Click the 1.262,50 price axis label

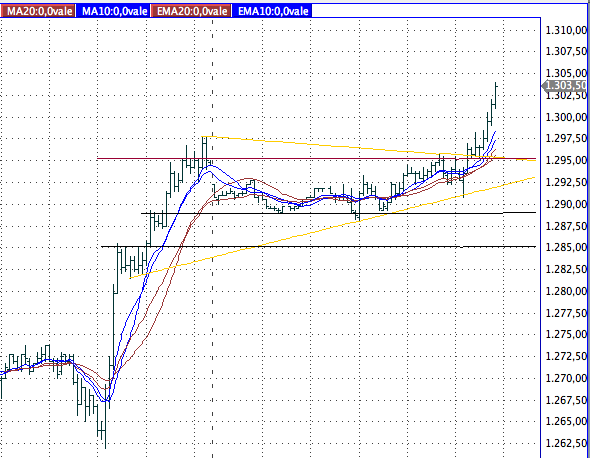(566, 443)
